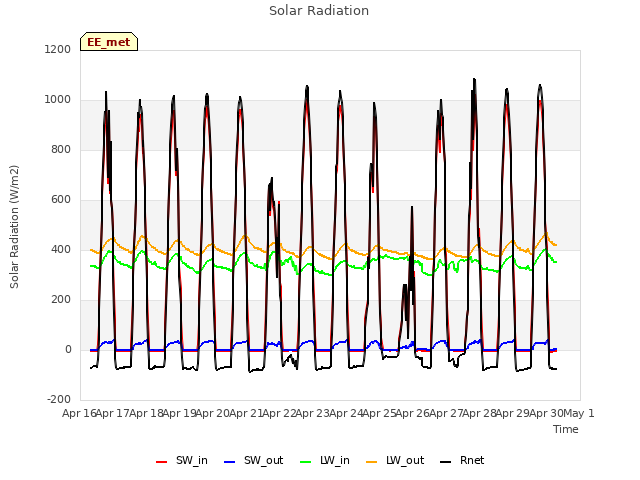Viewport: 640px width, 480px height.
Task: Click the Apr 22 x-axis tick label
Action: pos(279,413)
